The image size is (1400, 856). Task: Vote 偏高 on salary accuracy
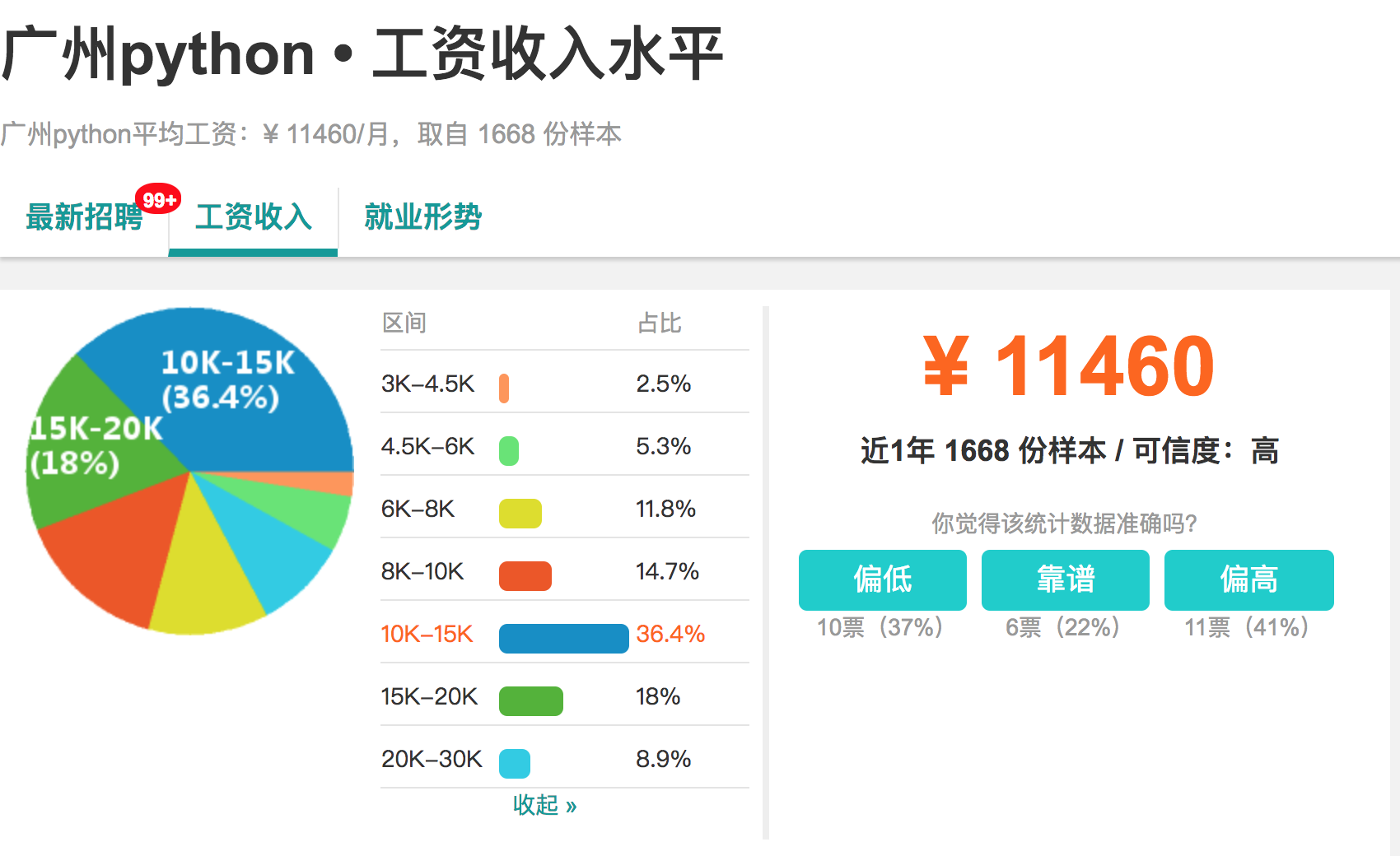click(1248, 579)
